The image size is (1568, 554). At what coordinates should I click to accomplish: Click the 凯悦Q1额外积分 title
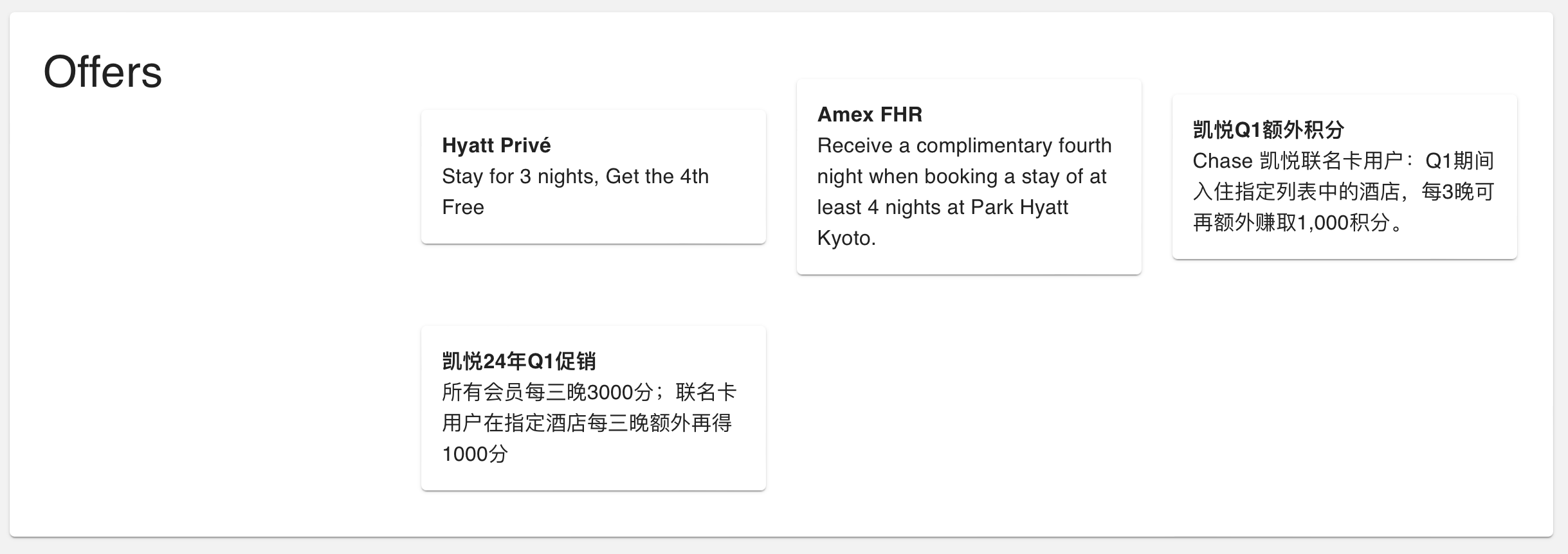tap(1268, 130)
